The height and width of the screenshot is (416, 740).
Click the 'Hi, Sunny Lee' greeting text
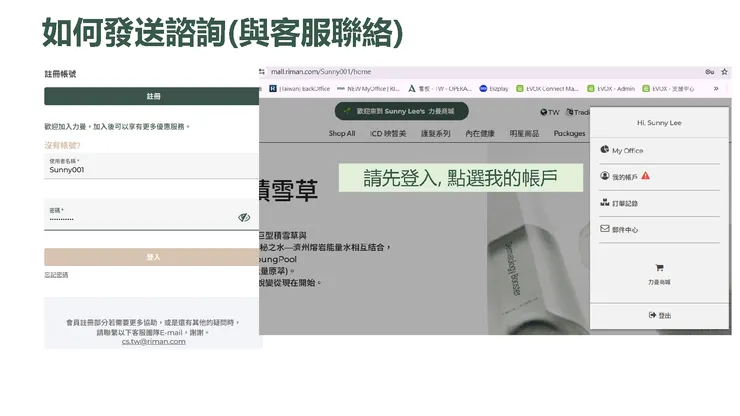[659, 123]
